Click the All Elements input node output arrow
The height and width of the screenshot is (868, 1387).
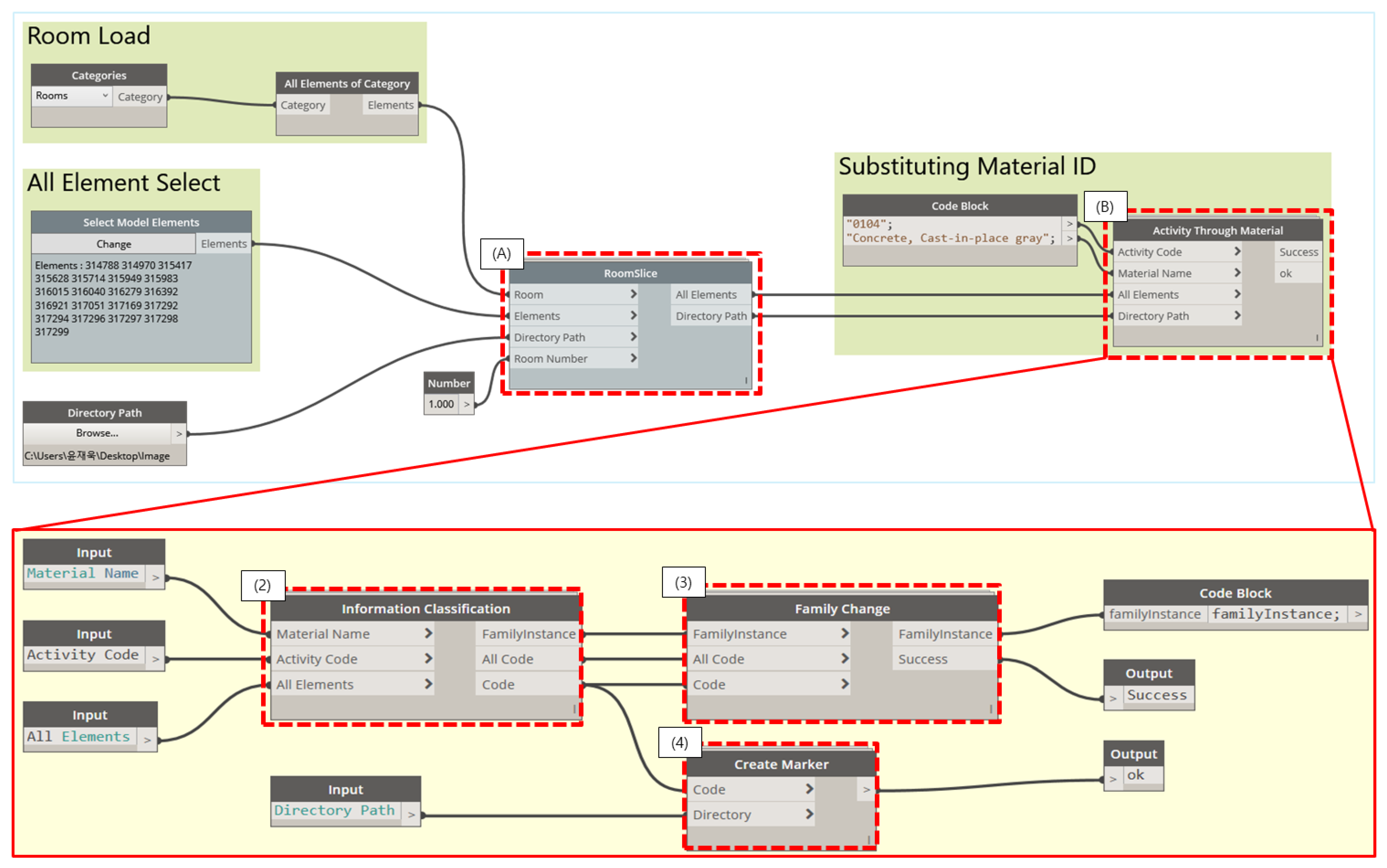tap(147, 740)
